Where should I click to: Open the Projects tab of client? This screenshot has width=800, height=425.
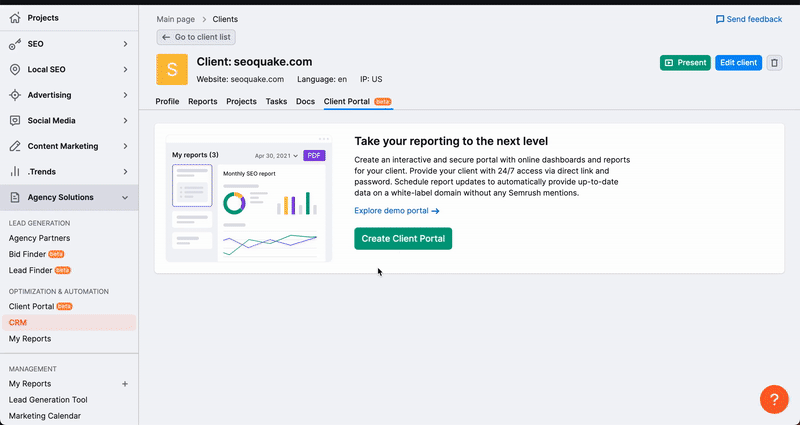[241, 102]
